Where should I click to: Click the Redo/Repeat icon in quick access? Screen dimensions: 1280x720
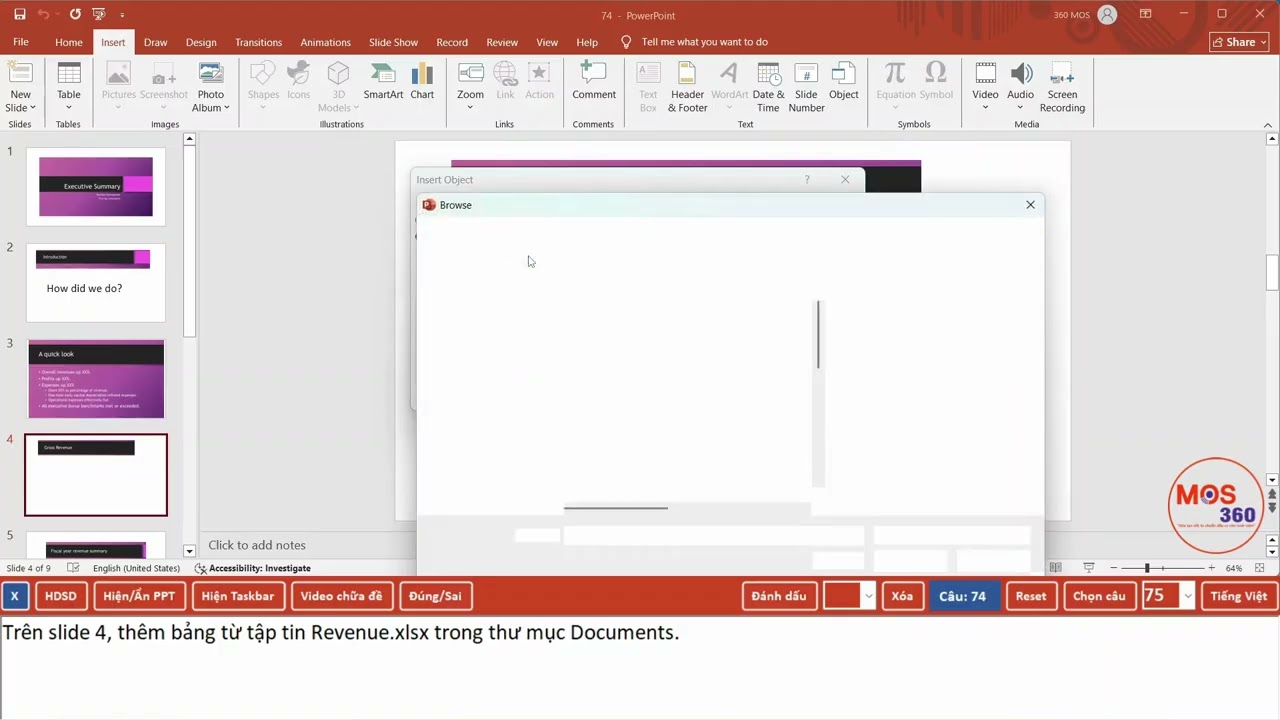[76, 15]
